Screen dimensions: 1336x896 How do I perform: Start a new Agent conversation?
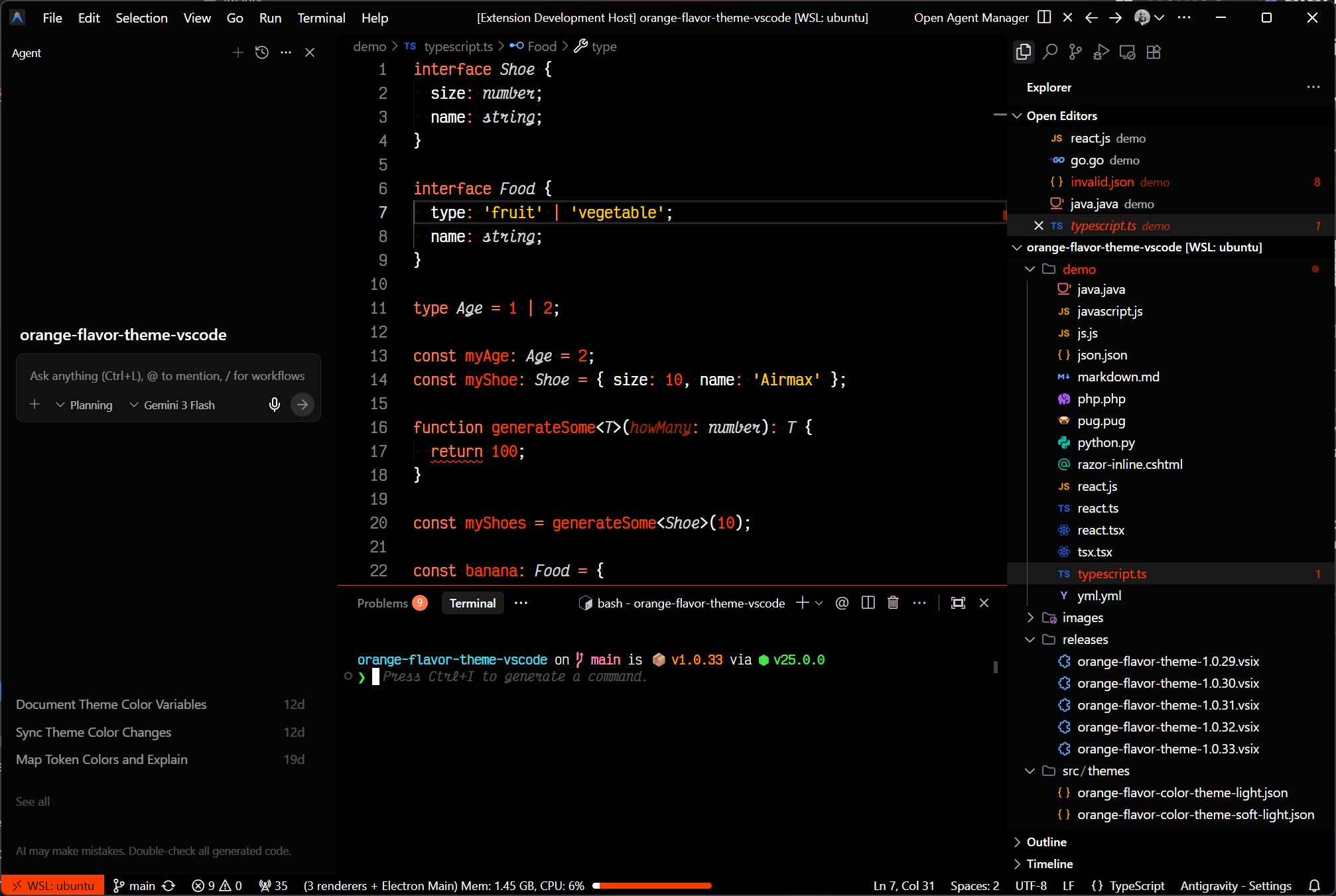pos(238,52)
